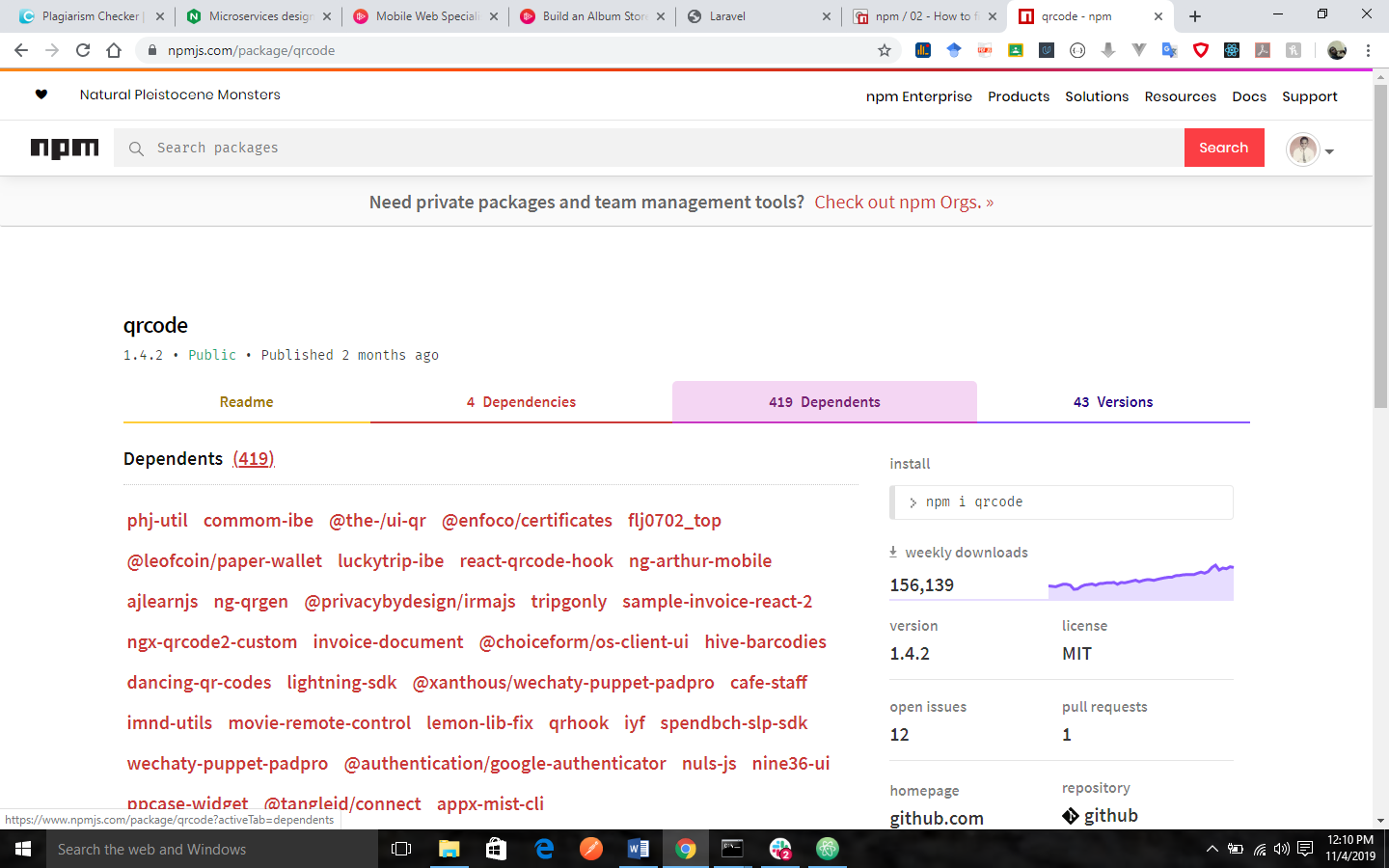Switch to the 4 Dependencies tab
The height and width of the screenshot is (868, 1389).
pyautogui.click(x=521, y=402)
